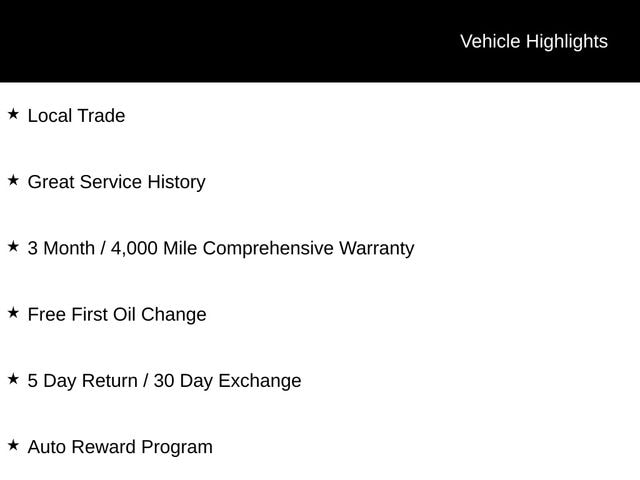The image size is (640, 480).
Task: Click the star next to Great Service History
Action: 13,180
